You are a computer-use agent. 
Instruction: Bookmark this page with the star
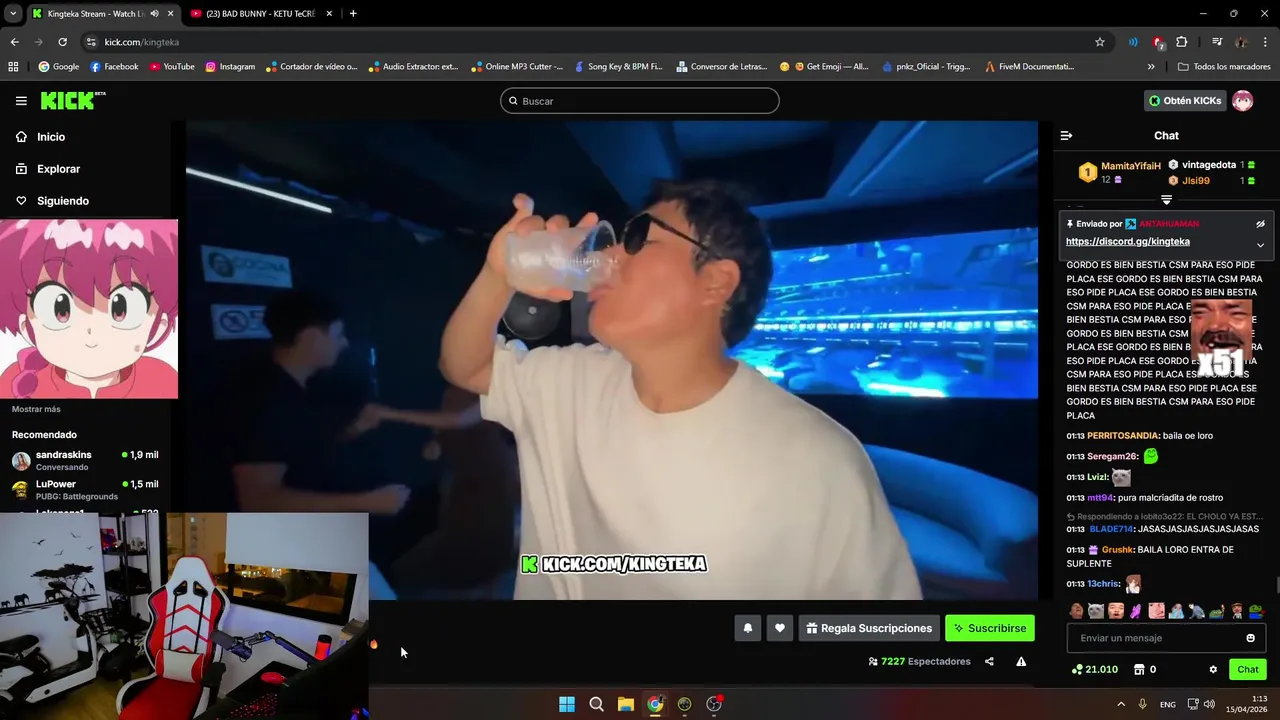1100,42
